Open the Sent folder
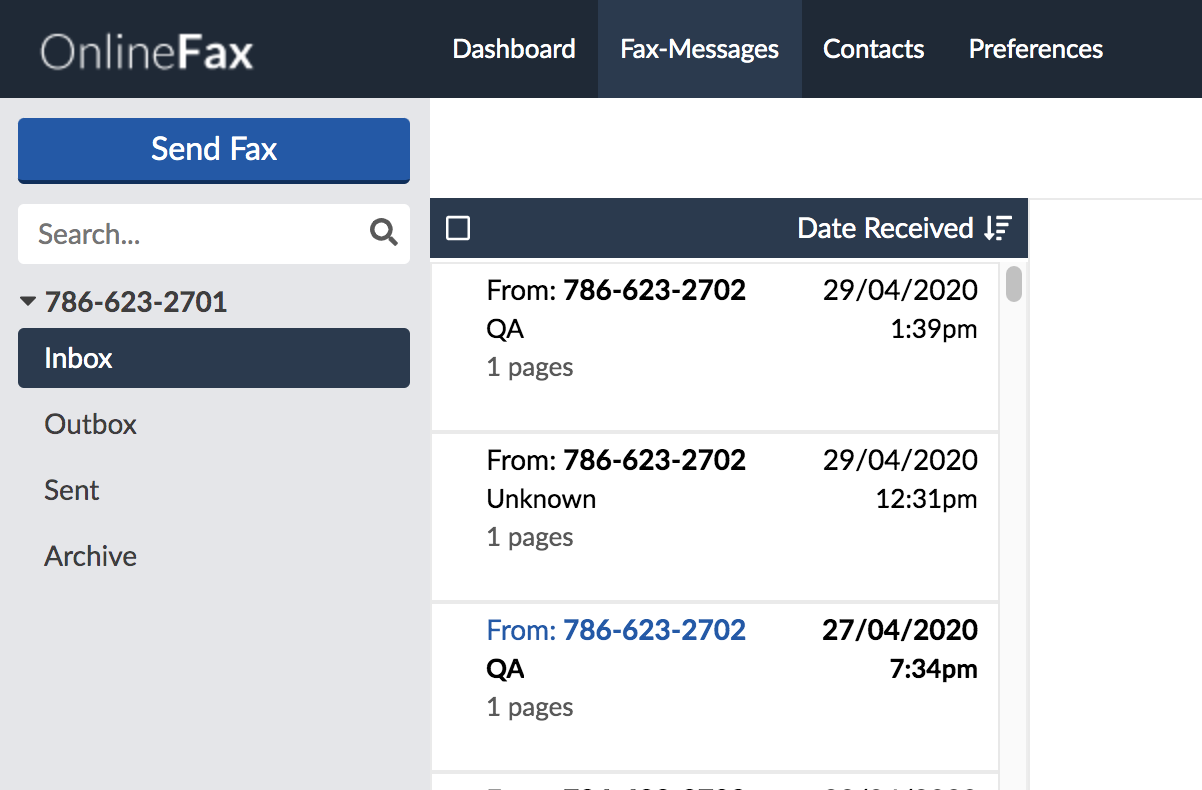1202x790 pixels. point(71,490)
